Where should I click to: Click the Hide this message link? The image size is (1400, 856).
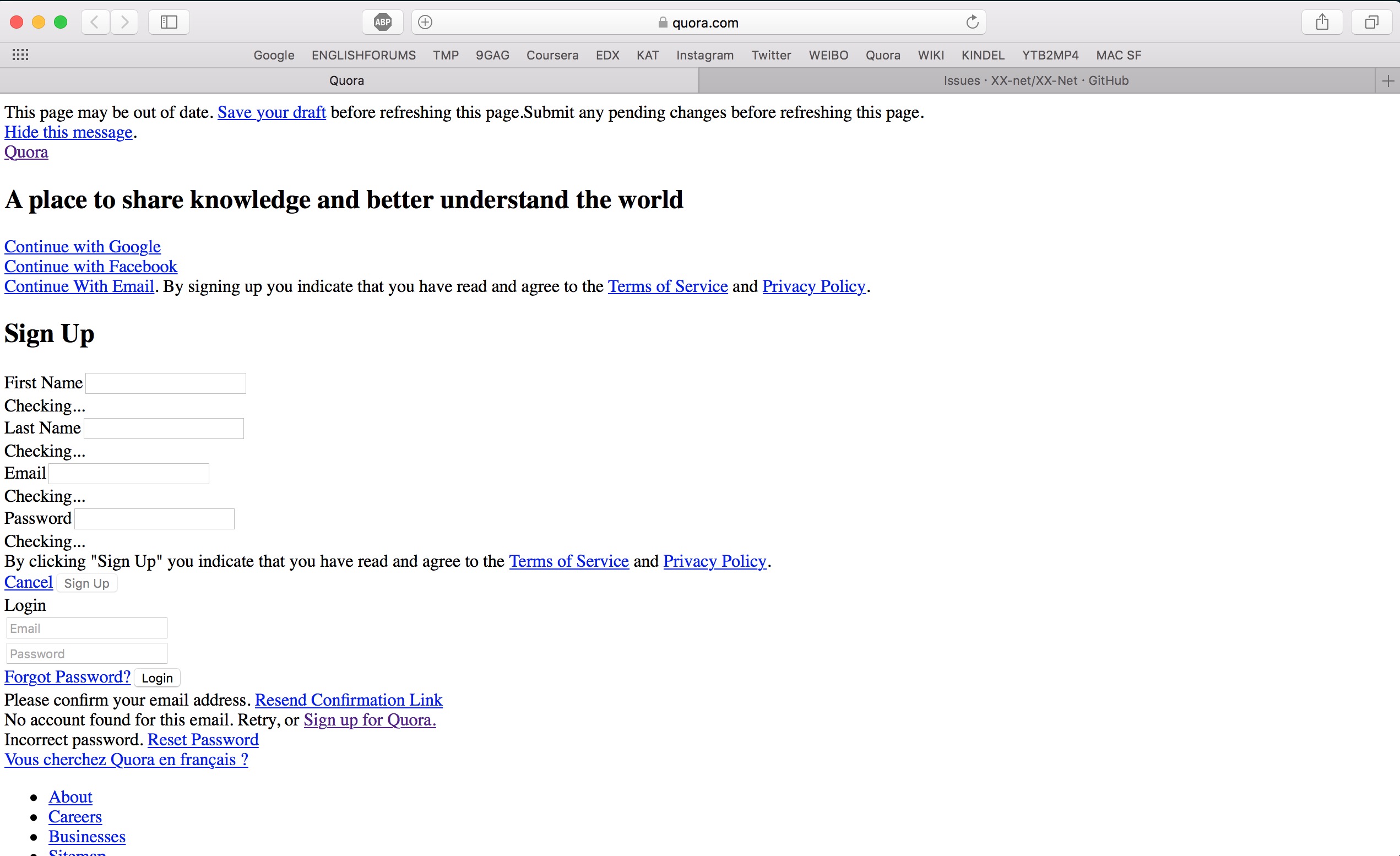pos(68,132)
